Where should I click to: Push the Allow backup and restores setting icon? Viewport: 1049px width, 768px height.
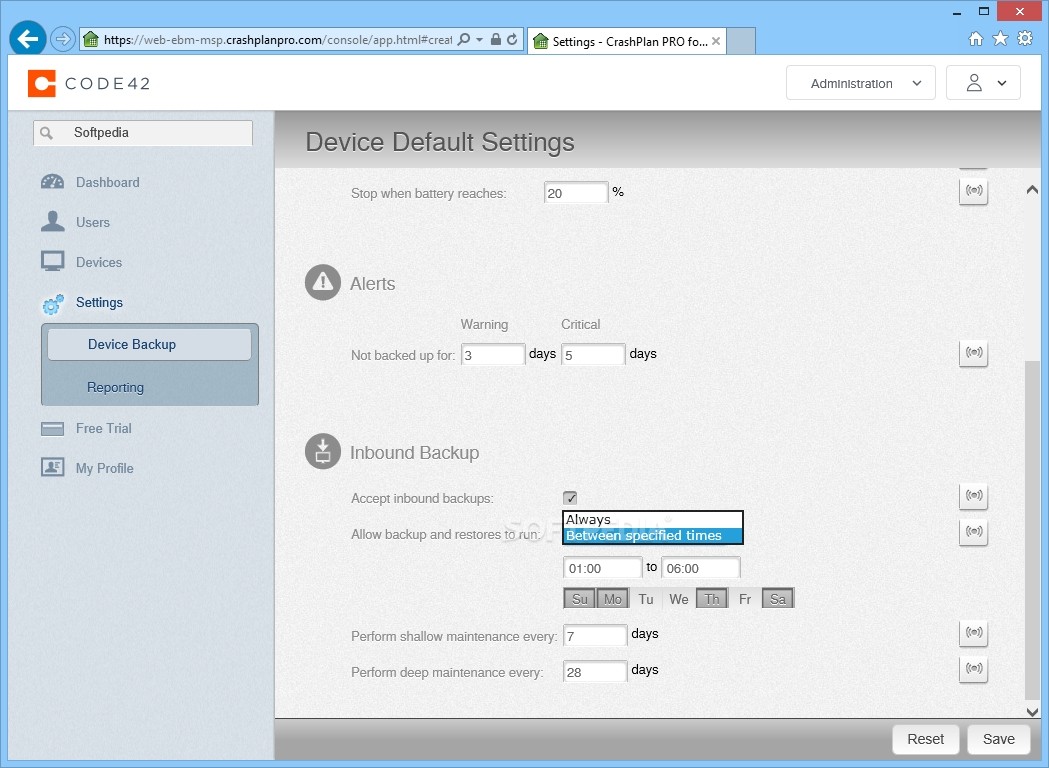pyautogui.click(x=973, y=533)
